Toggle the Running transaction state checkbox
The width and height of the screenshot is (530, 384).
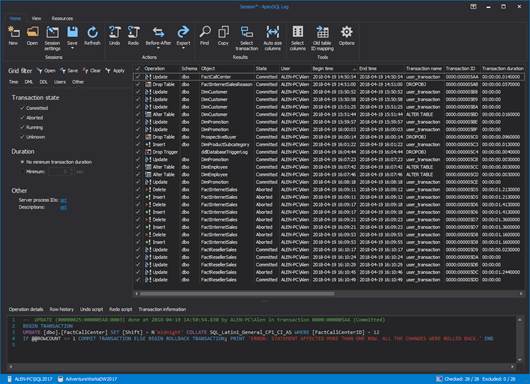pyautogui.click(x=22, y=127)
